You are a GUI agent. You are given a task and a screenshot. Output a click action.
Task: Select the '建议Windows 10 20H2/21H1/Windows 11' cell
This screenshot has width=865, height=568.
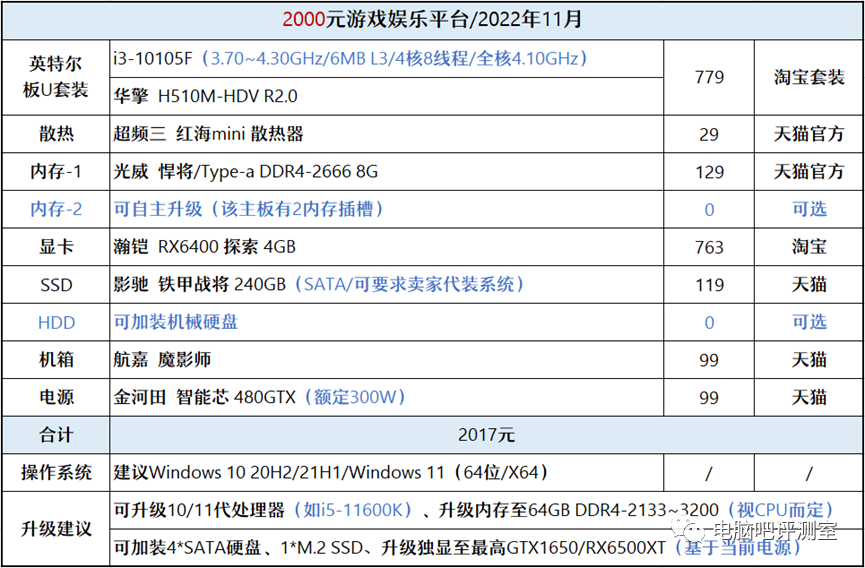[x=386, y=473]
